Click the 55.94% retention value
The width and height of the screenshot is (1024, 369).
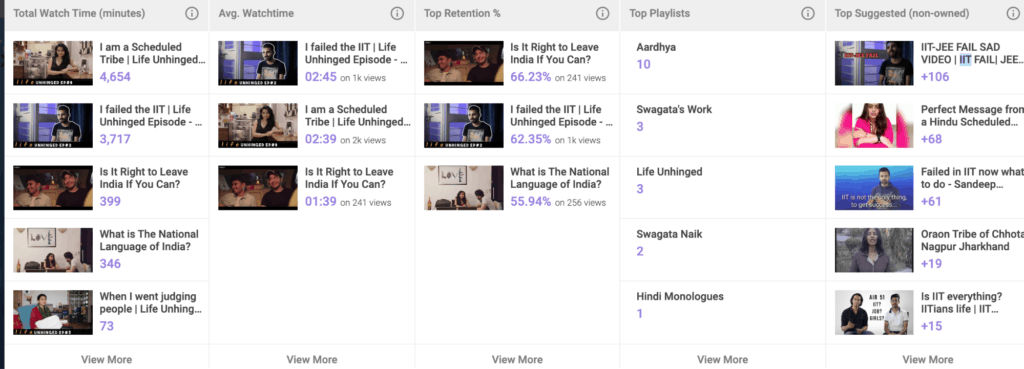click(x=531, y=202)
